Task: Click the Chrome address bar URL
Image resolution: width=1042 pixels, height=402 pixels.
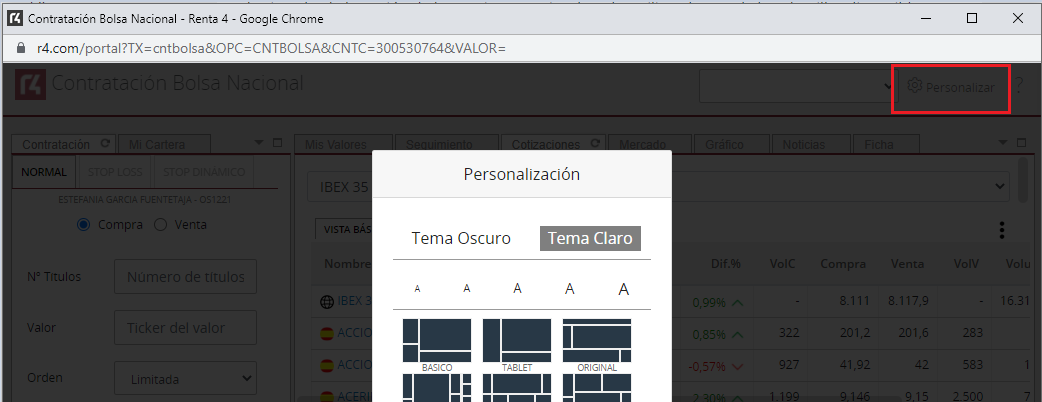Action: pyautogui.click(x=271, y=49)
